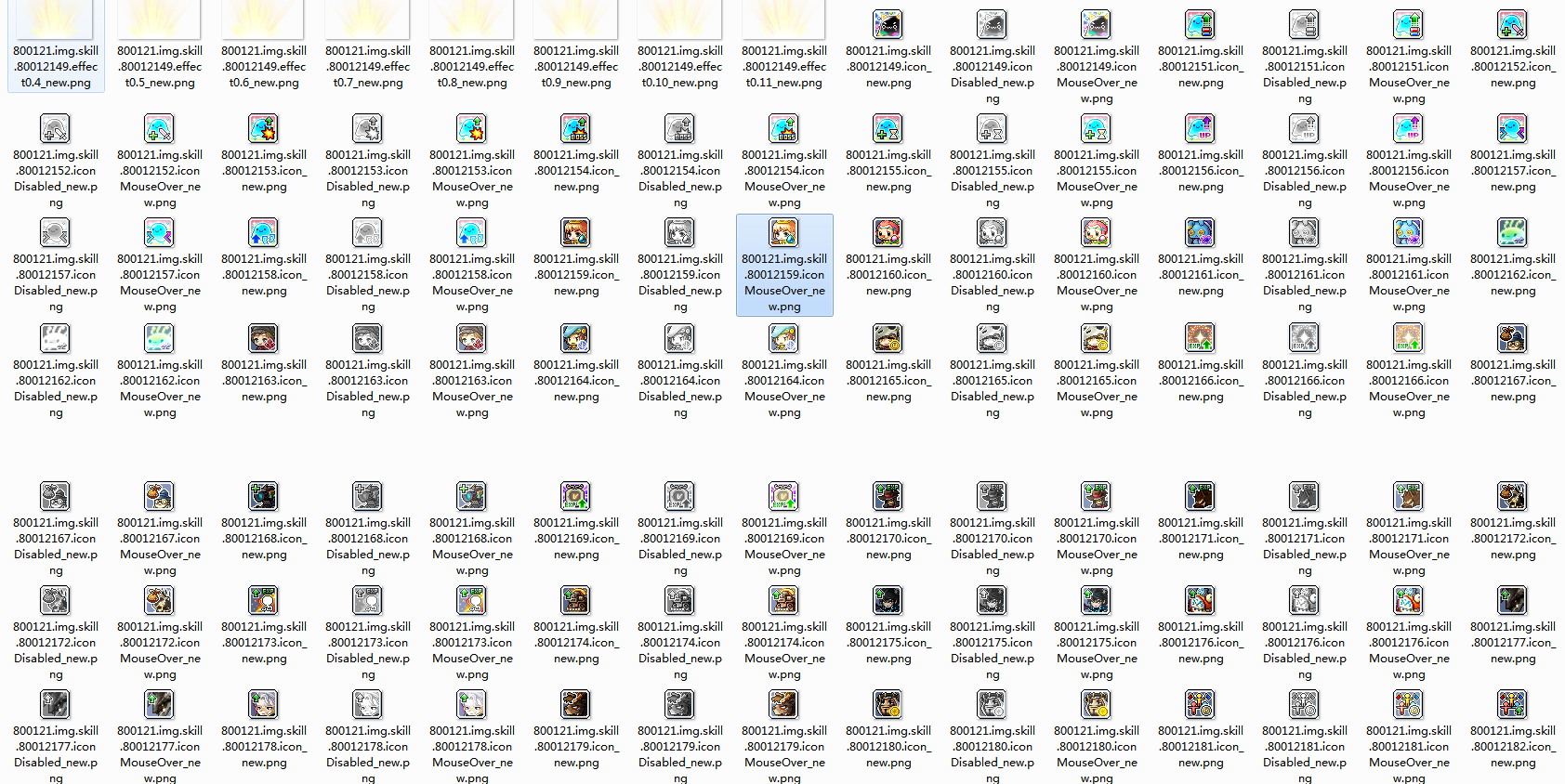Select the 80012162.icon_new.png file icon

1513,232
